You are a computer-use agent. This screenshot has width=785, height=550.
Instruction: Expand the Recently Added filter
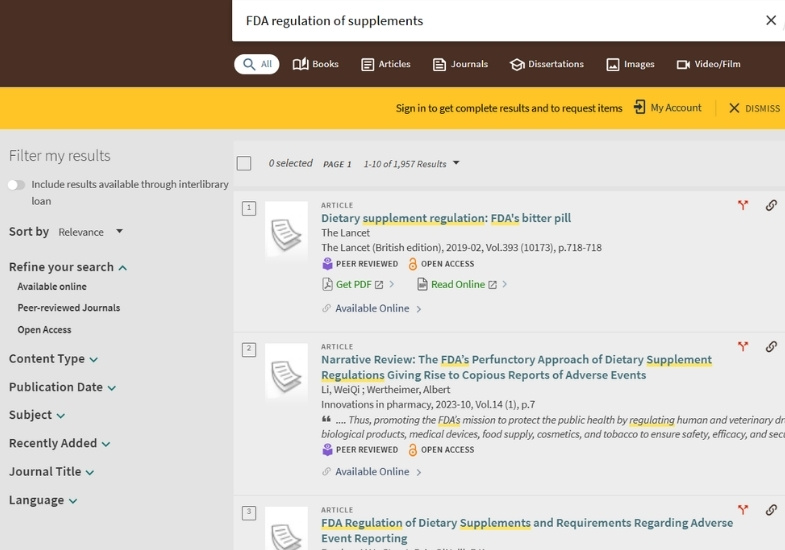click(60, 443)
